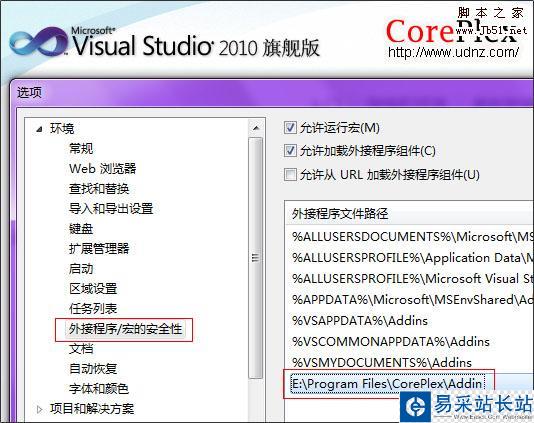534x423 pixels.
Task: Select 外接程序/宏的安全性 in the tree
Action: [x=125, y=329]
